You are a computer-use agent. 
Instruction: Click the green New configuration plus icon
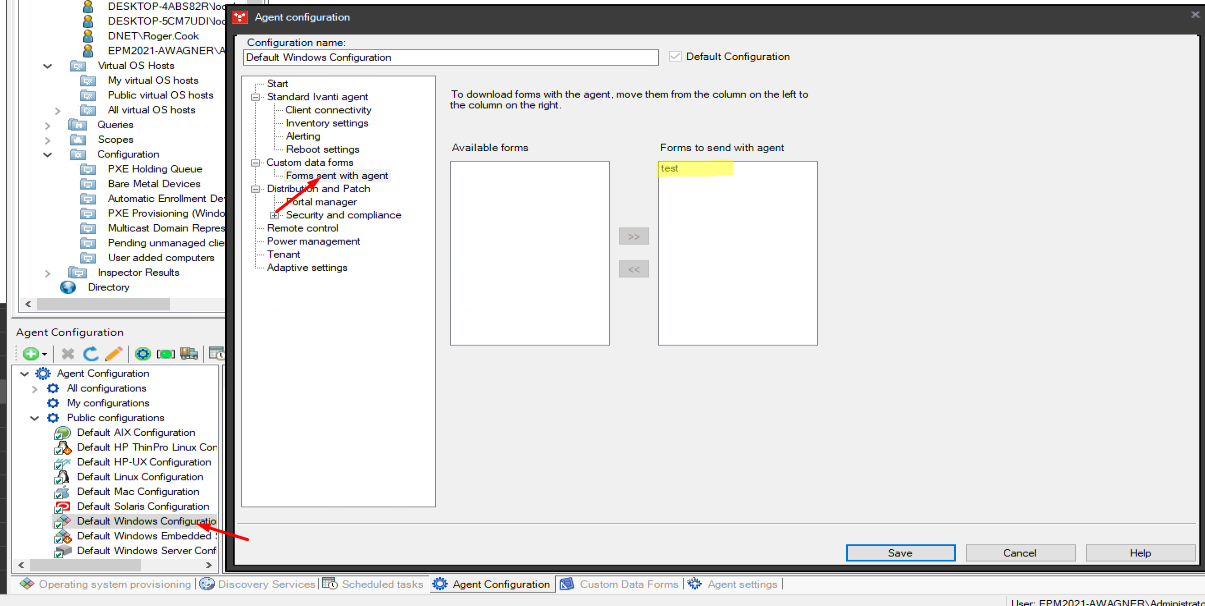point(31,354)
